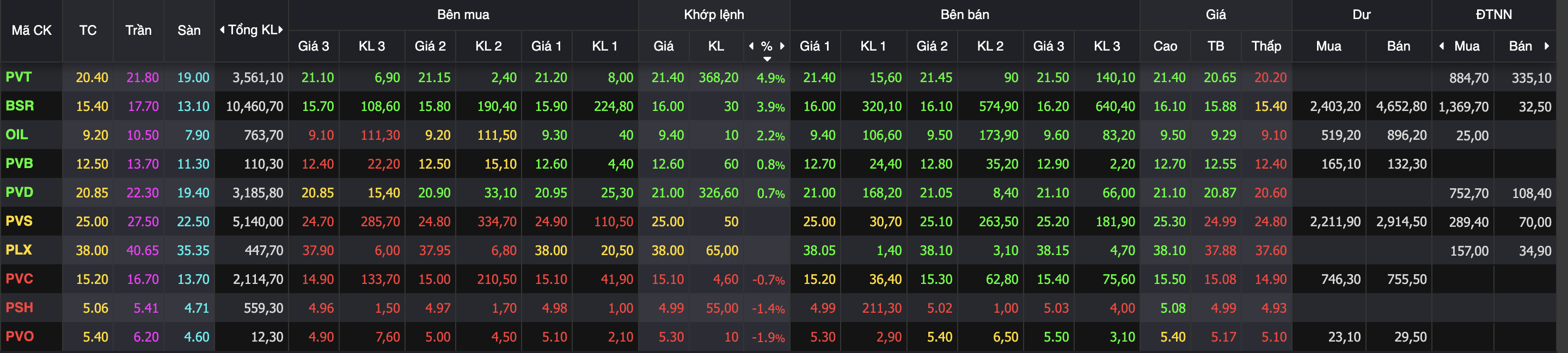
Task: Click right arrow beside Tổng KL header
Action: [280, 30]
